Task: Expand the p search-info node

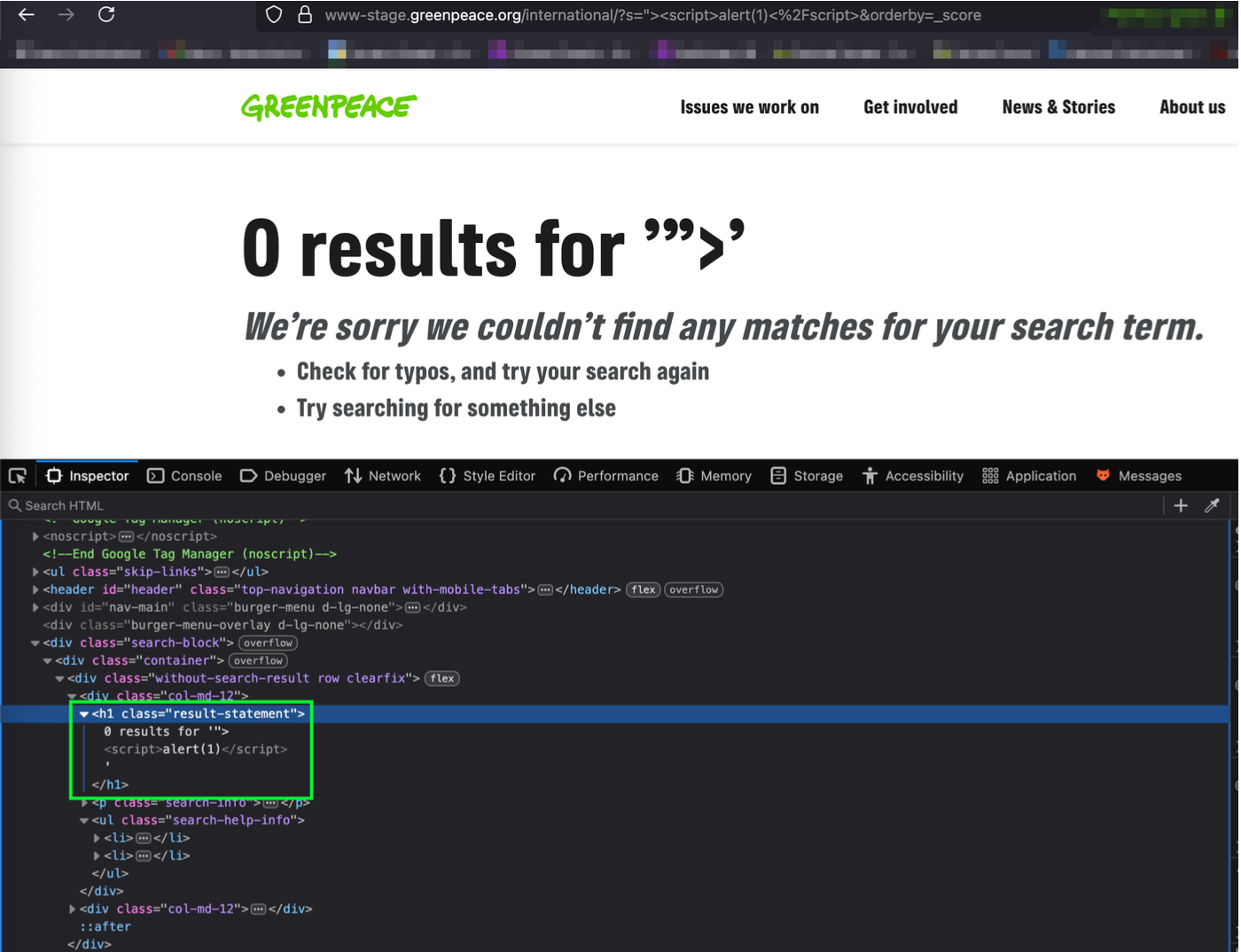Action: (85, 802)
